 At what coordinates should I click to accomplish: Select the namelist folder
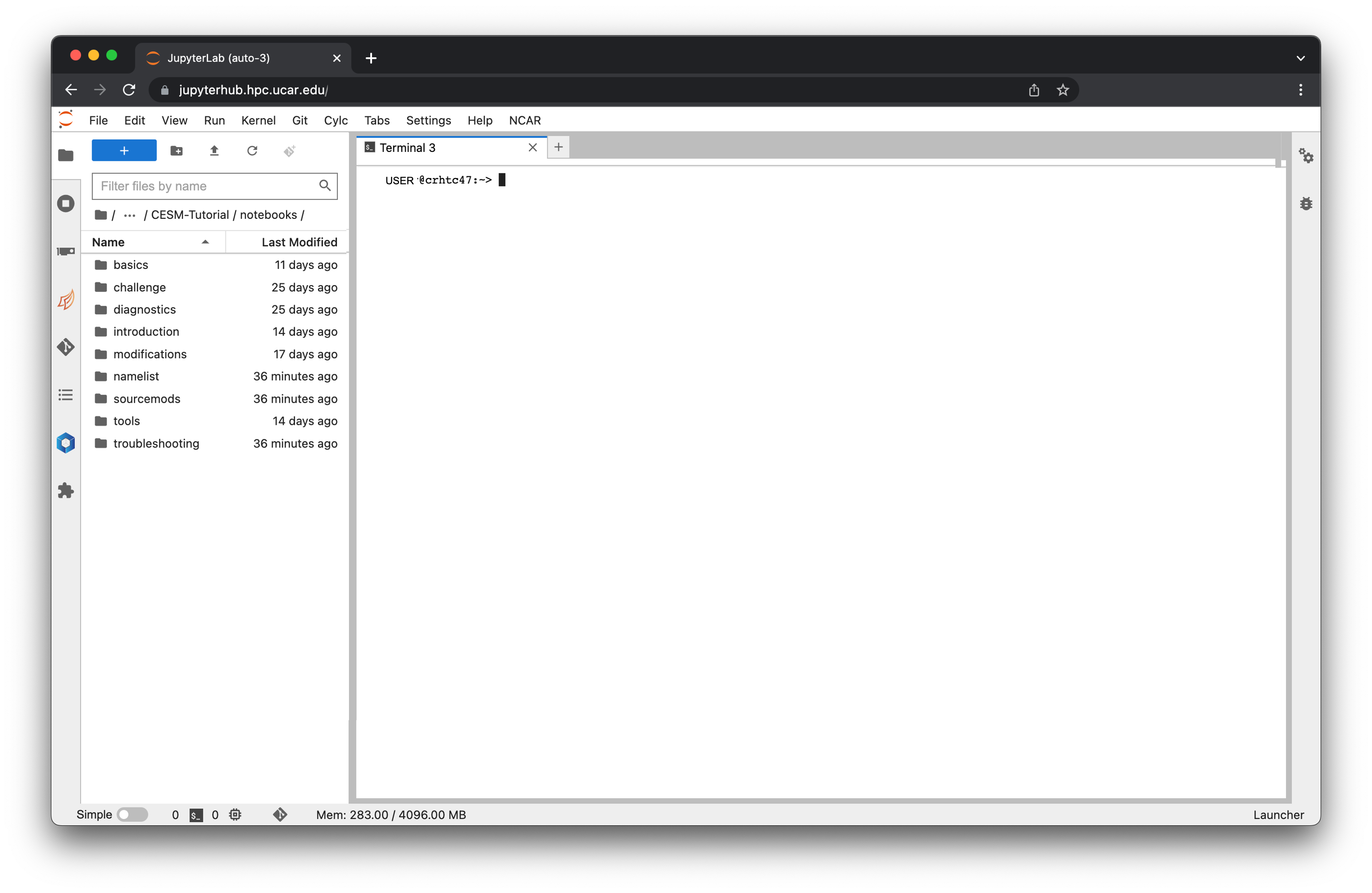pos(214,377)
